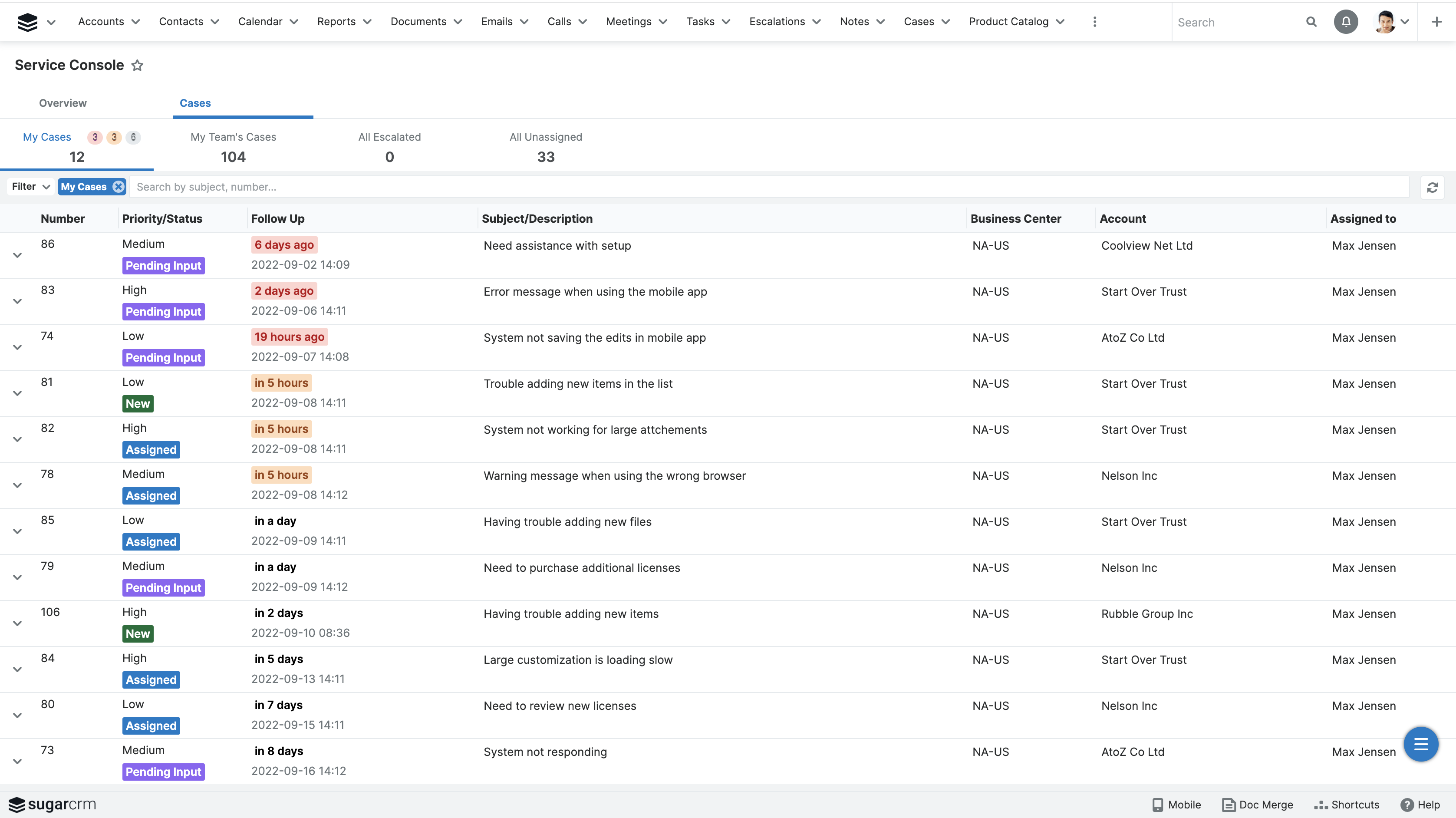Click the refresh list icon
The image size is (1456, 818).
click(x=1432, y=187)
